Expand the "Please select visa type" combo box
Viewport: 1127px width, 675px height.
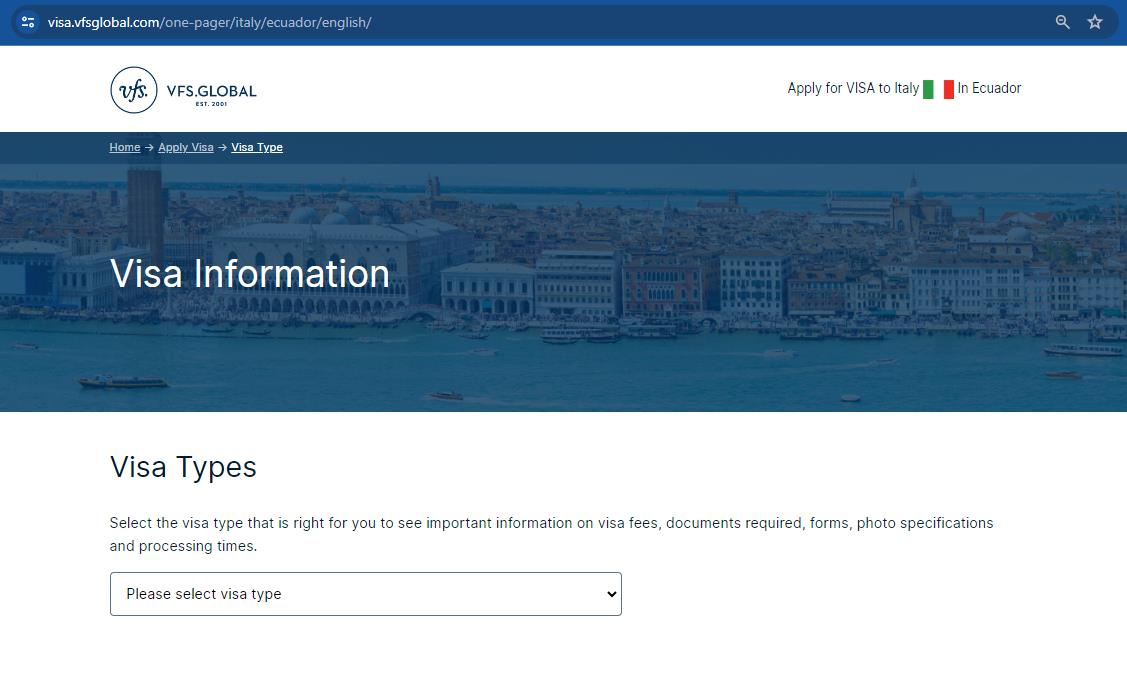pos(365,594)
